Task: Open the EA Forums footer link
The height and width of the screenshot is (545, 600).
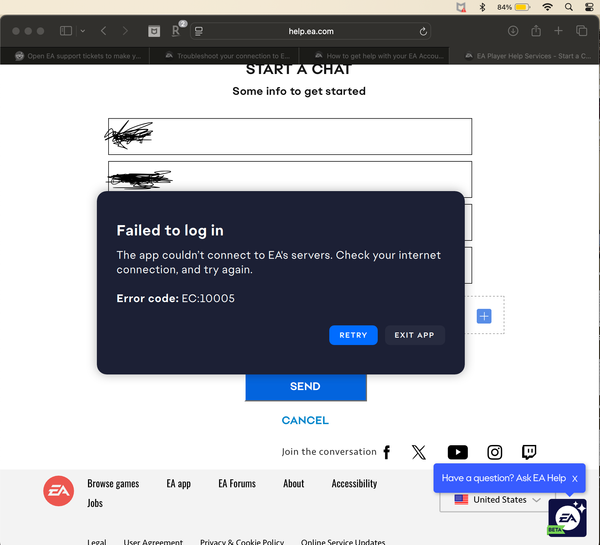Action: coord(237,483)
